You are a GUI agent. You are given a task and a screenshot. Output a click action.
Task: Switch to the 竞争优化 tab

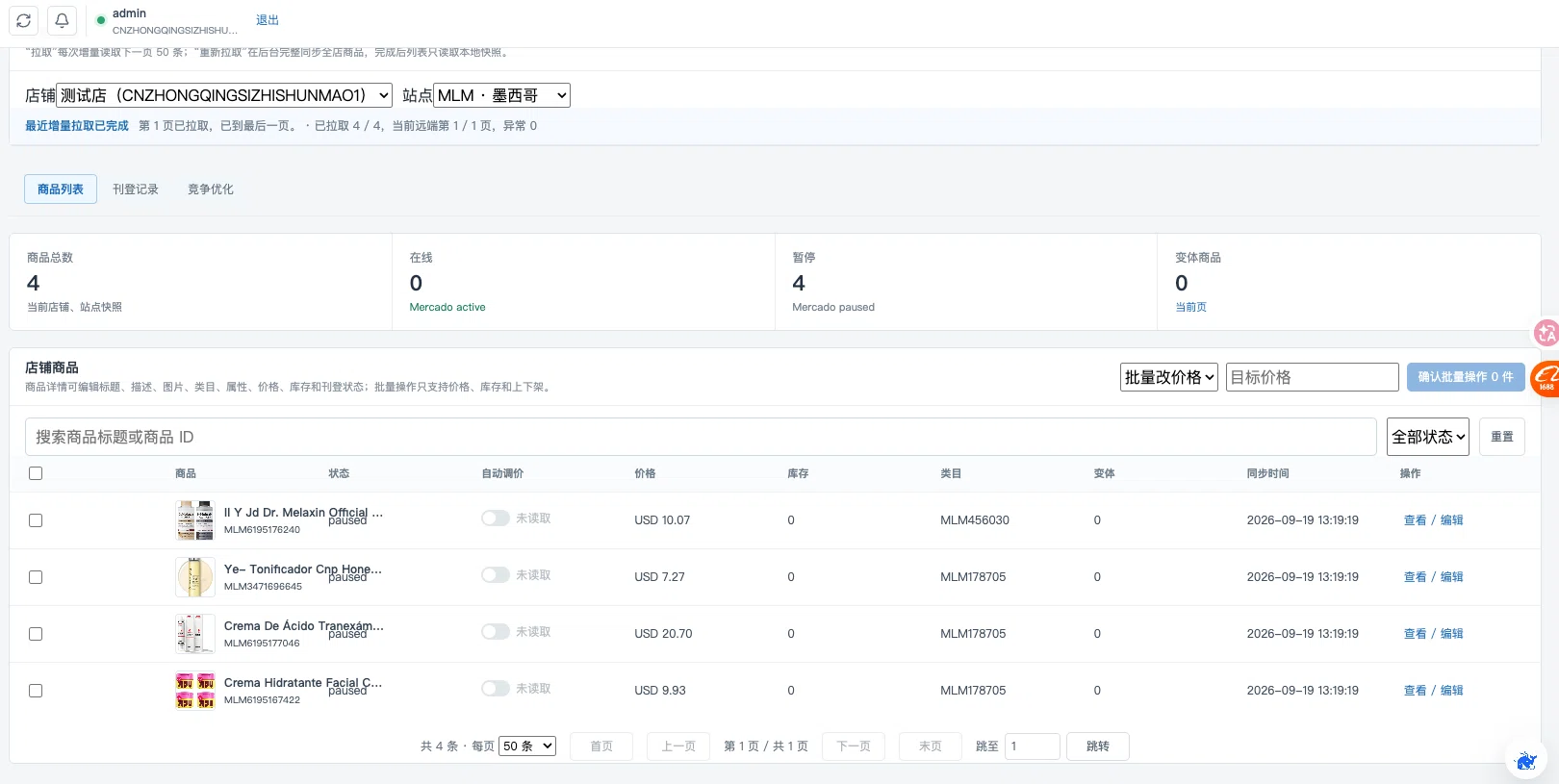pyautogui.click(x=211, y=190)
